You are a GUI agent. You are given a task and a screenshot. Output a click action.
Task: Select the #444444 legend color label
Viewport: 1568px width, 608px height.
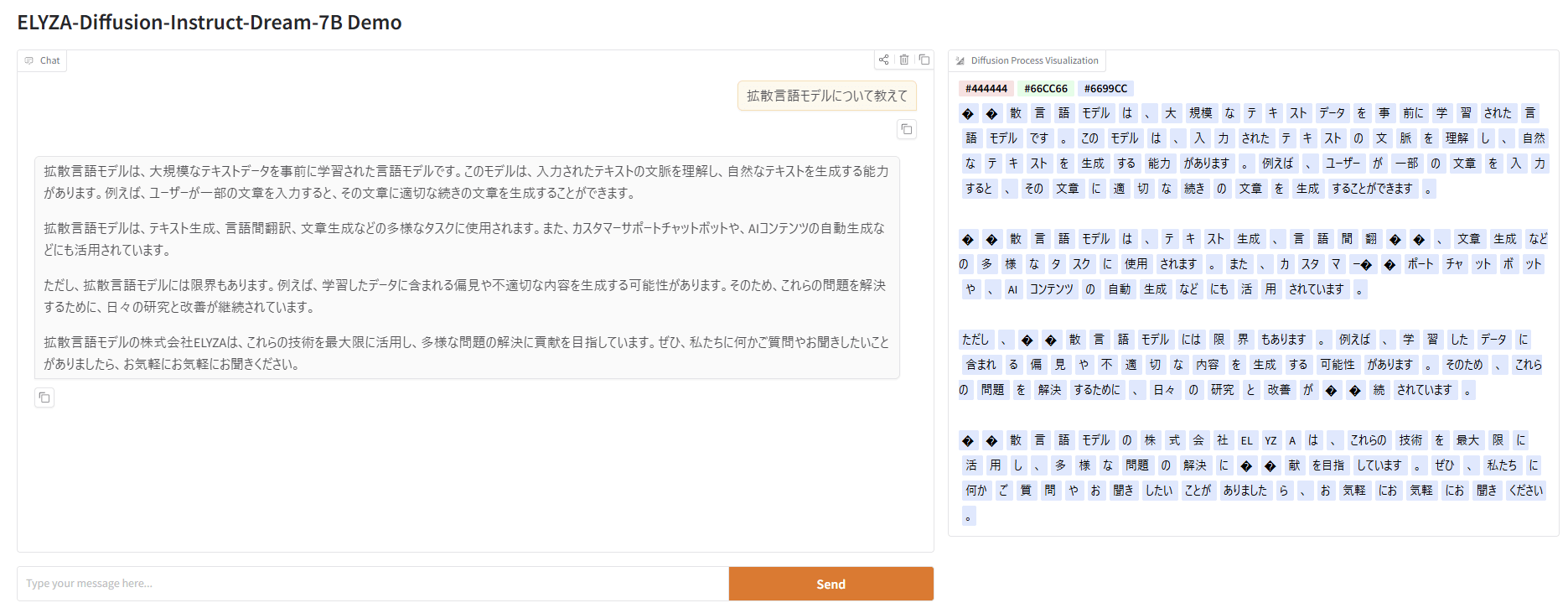coord(986,89)
